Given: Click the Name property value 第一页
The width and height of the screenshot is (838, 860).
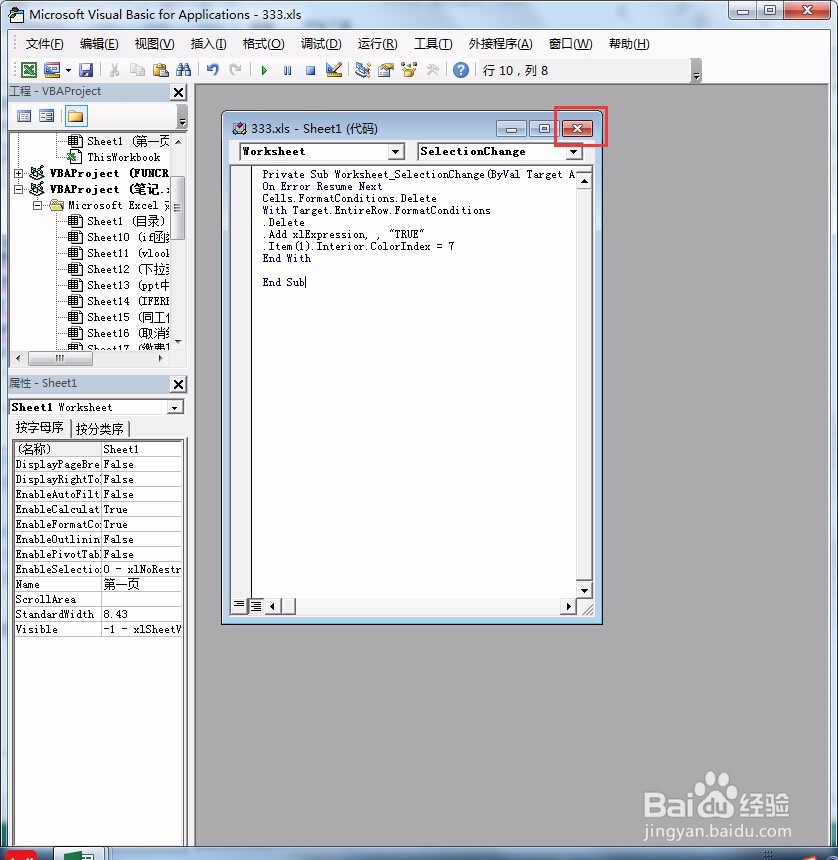Looking at the screenshot, I should [x=141, y=584].
